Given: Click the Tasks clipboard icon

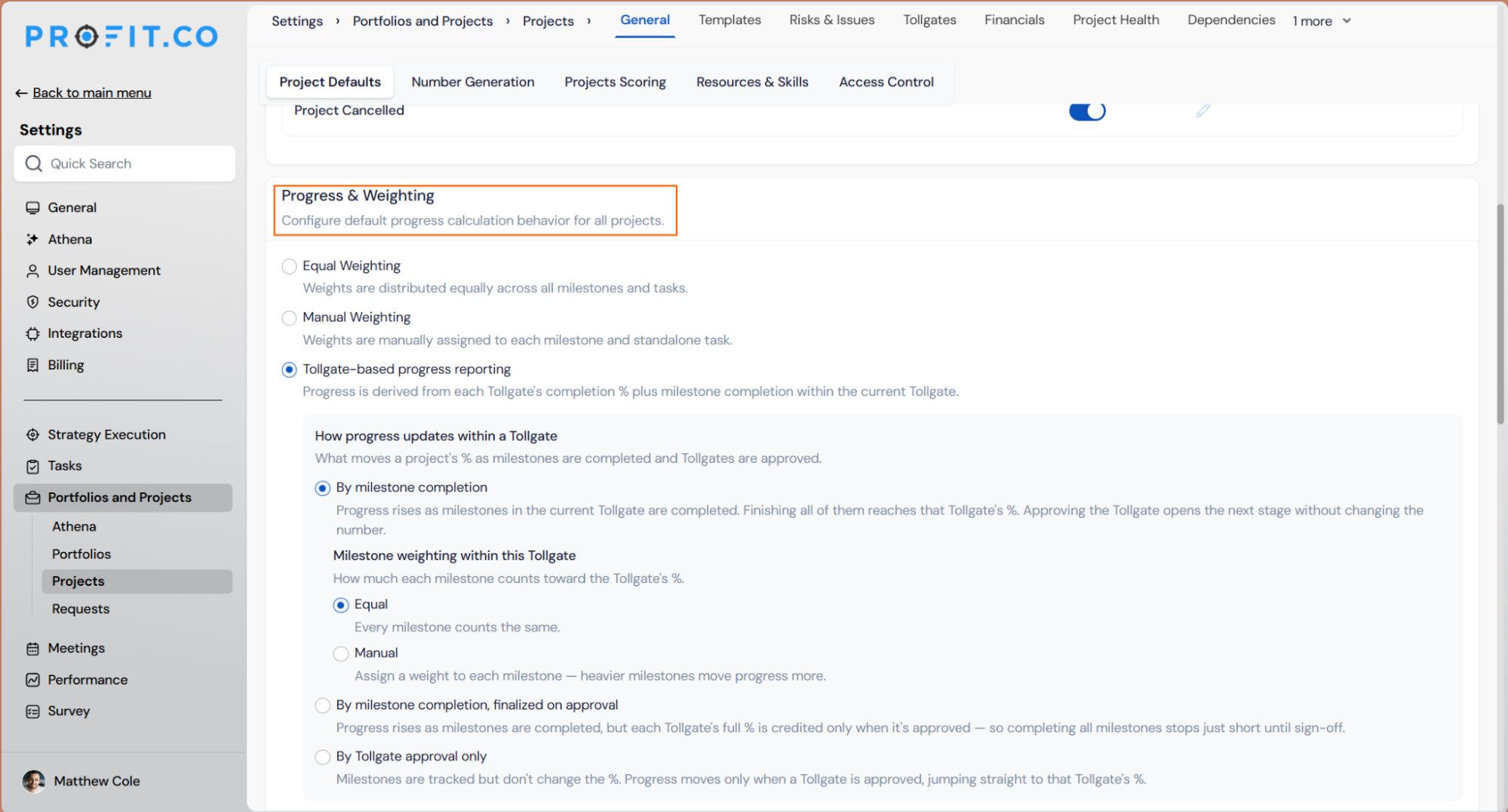Looking at the screenshot, I should pos(32,467).
